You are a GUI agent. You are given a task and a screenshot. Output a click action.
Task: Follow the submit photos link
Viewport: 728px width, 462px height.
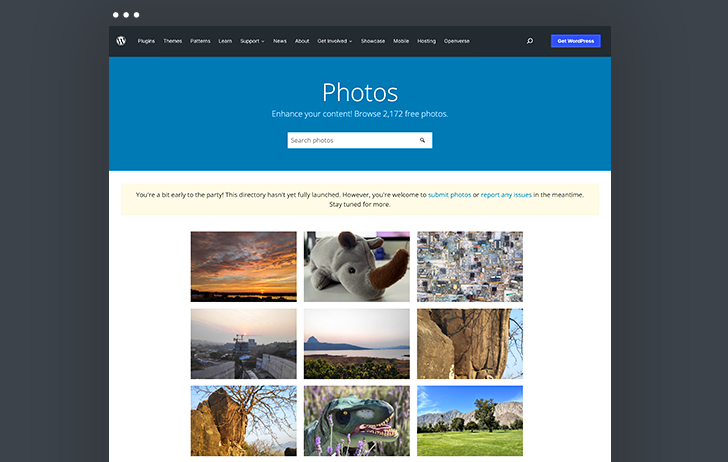pyautogui.click(x=449, y=195)
